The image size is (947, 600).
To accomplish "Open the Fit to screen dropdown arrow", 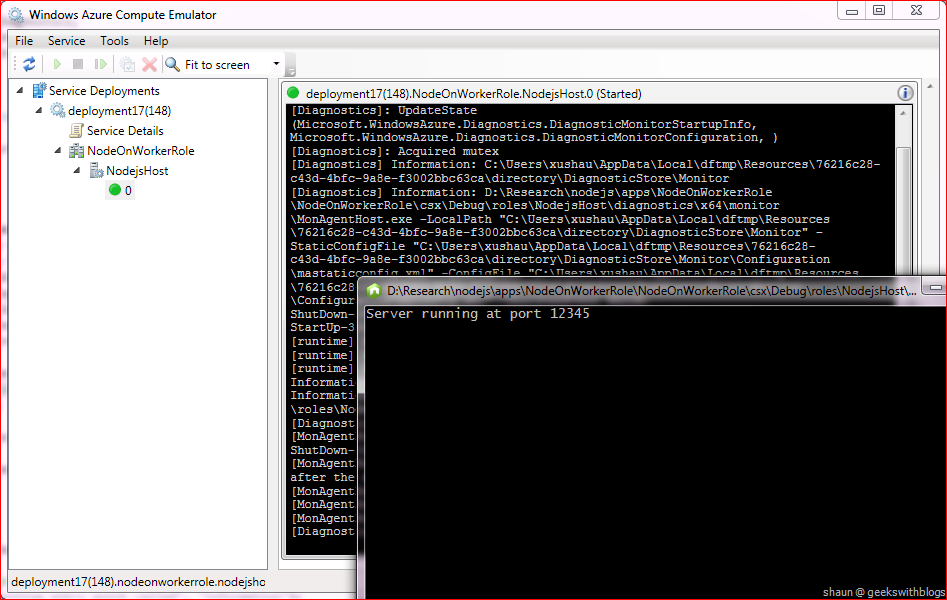I will (277, 64).
